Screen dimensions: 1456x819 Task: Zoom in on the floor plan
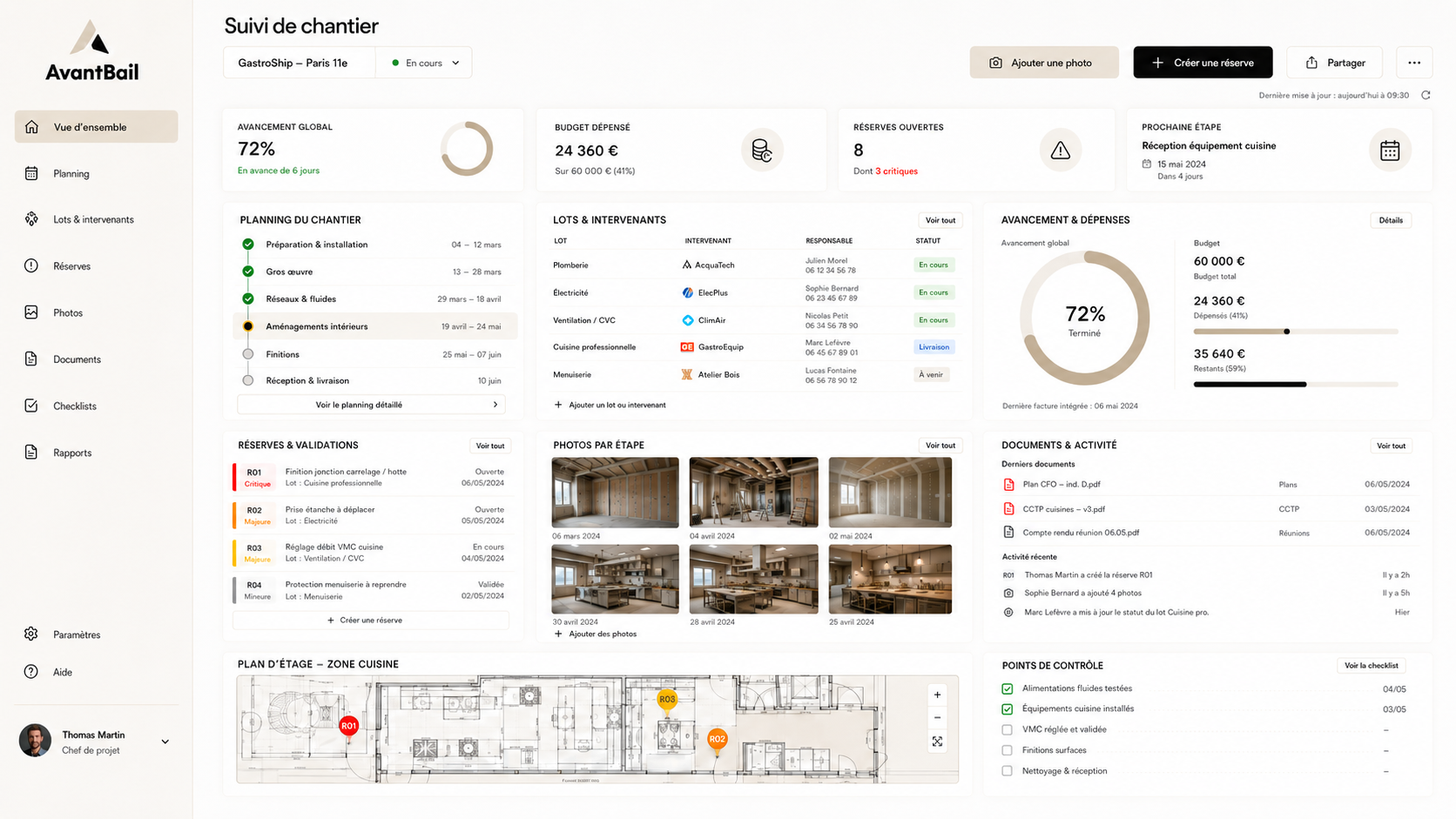click(937, 695)
